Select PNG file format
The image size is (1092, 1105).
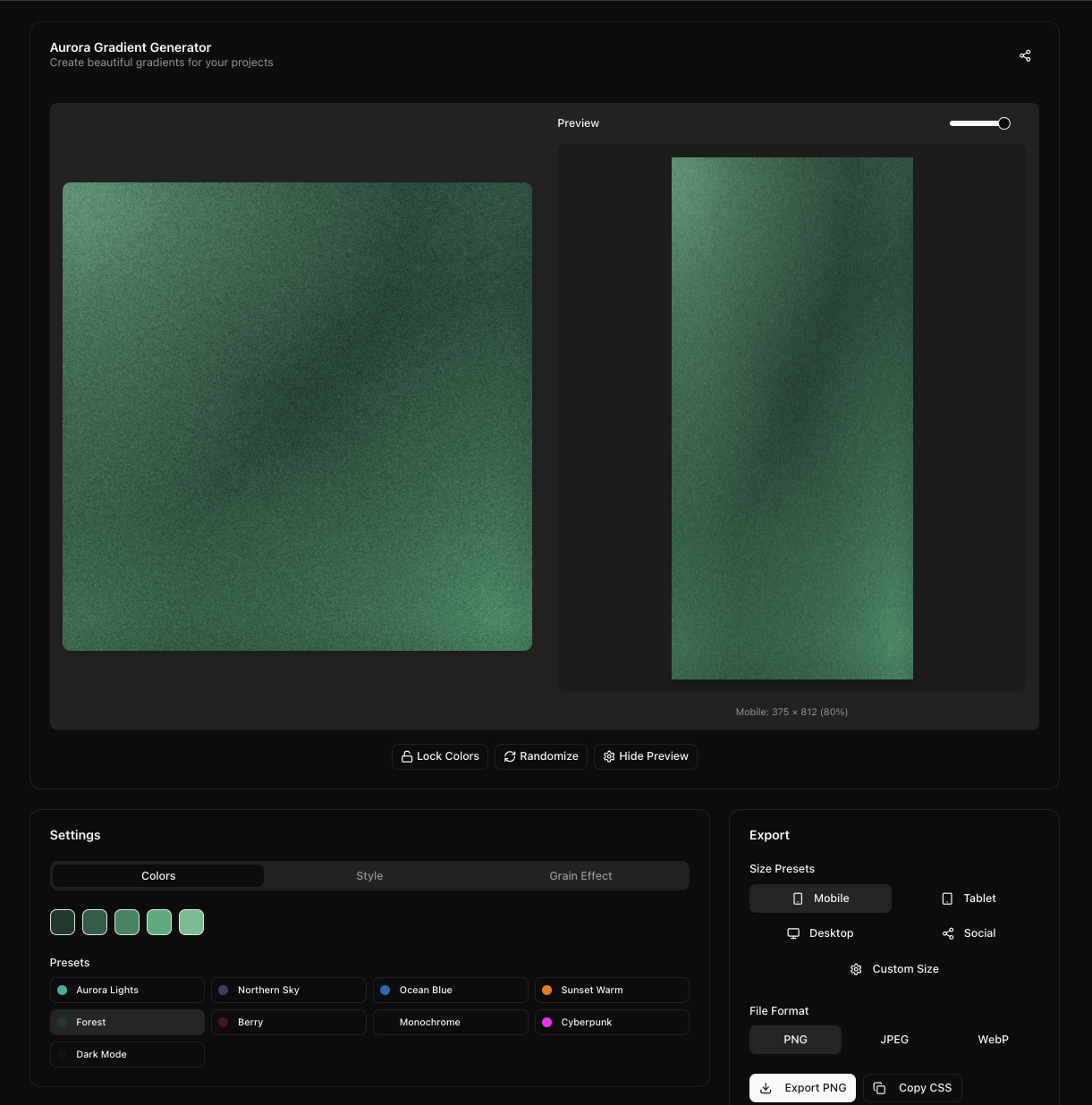tap(795, 1040)
